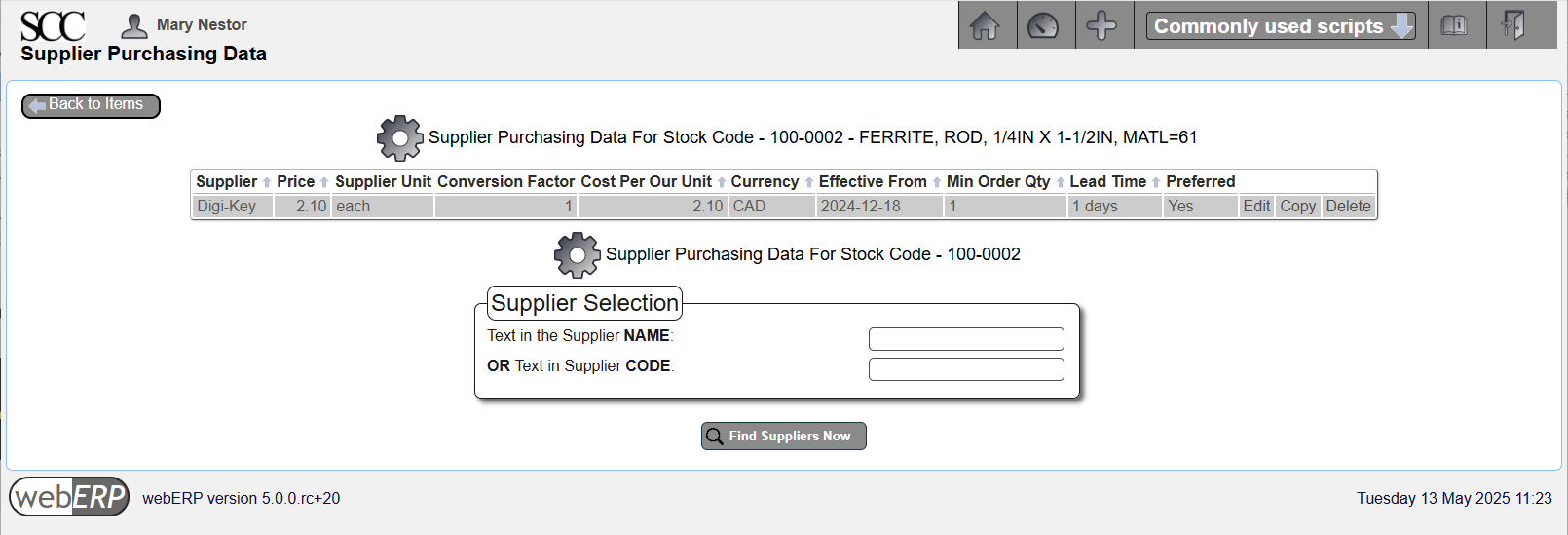Click Find Suppliers Now button
1568x535 pixels.
click(784, 437)
